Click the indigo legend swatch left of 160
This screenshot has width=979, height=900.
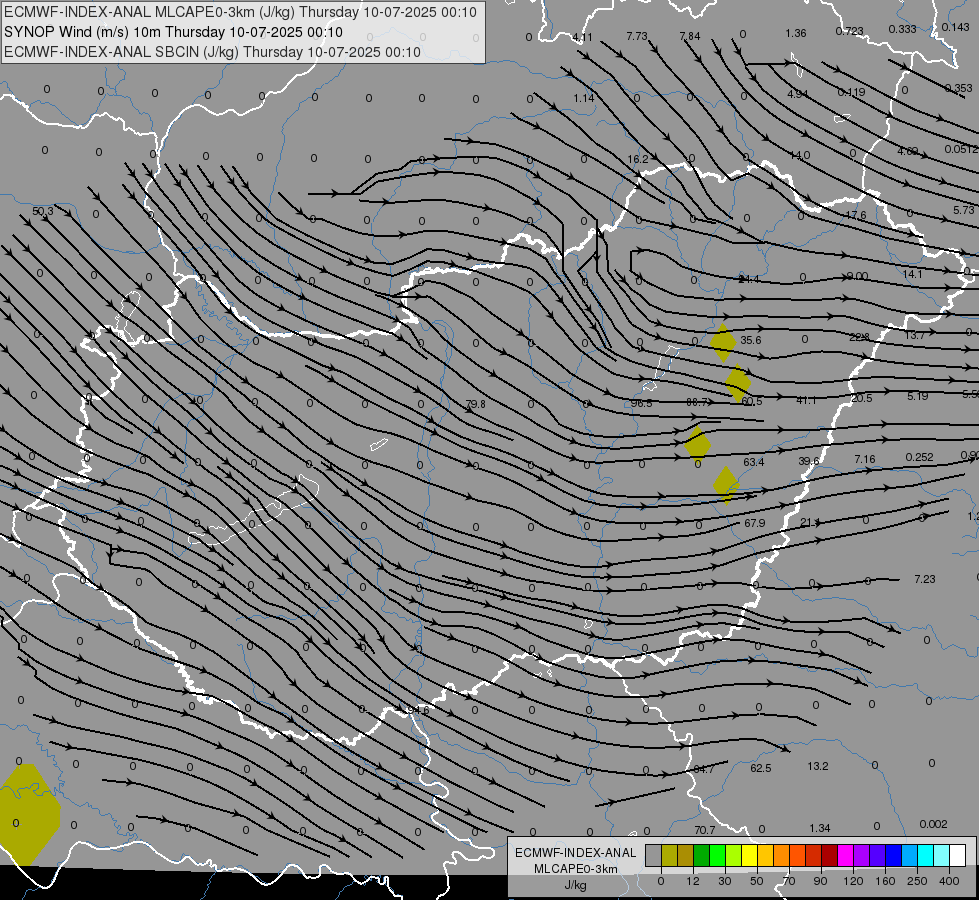878,855
